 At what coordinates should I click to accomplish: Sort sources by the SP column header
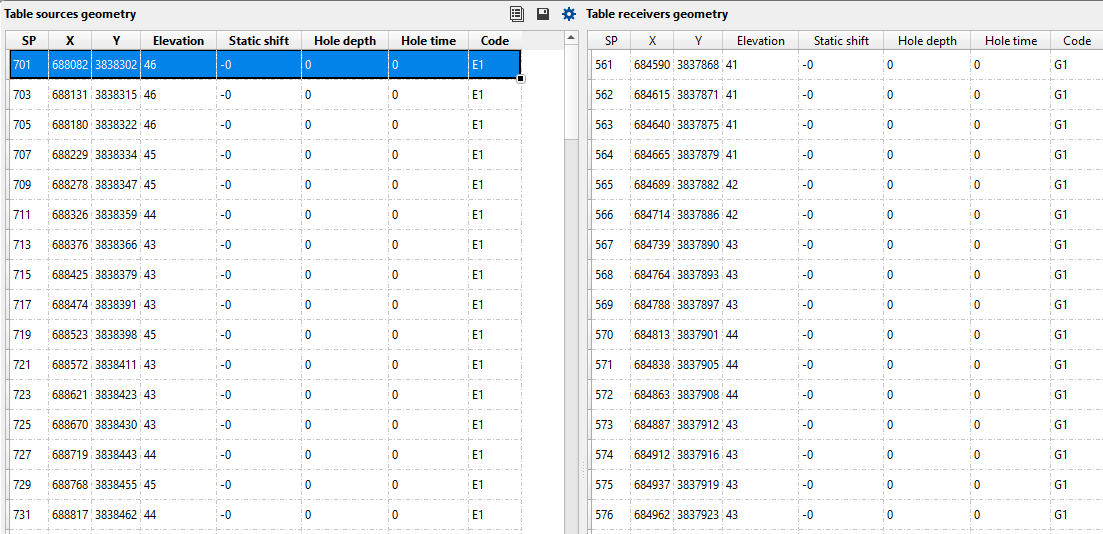point(29,41)
